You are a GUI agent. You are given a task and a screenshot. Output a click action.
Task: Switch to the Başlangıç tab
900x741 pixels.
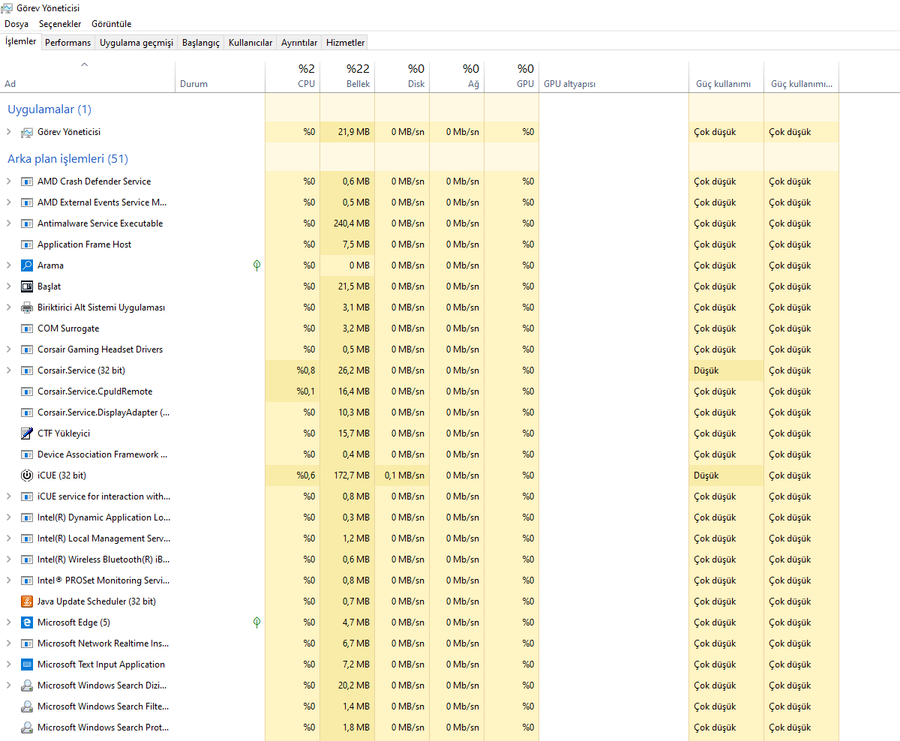pyautogui.click(x=201, y=42)
